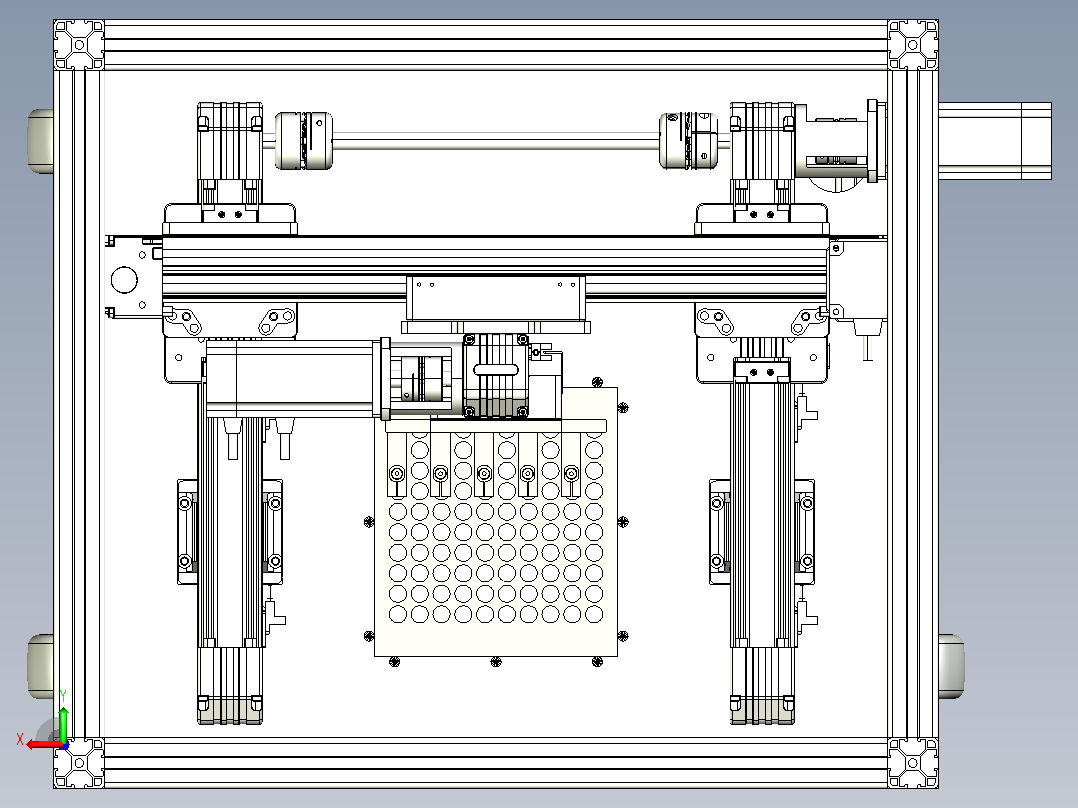The width and height of the screenshot is (1078, 808).
Task: Pick the top horizontal aluminum frame beam
Action: [x=496, y=45]
